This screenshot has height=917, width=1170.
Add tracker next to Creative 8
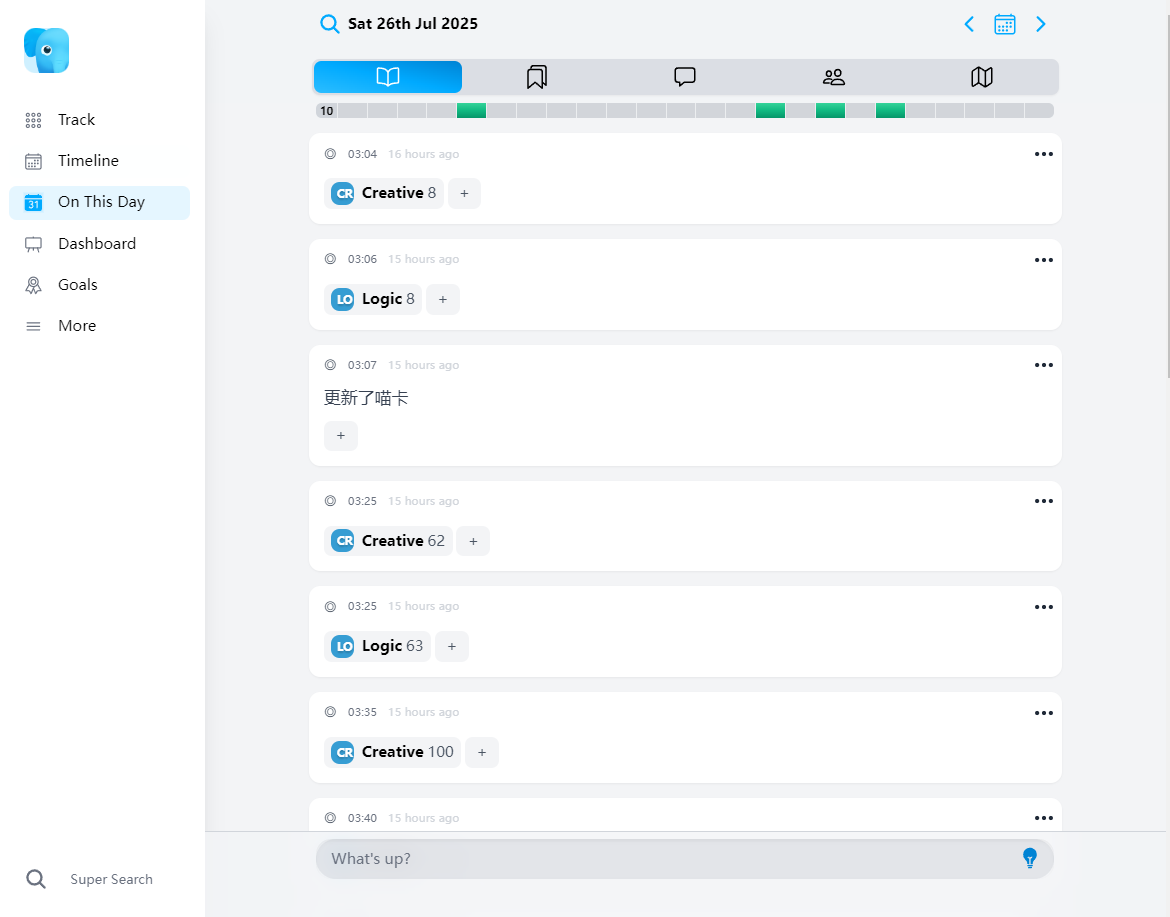pos(464,193)
